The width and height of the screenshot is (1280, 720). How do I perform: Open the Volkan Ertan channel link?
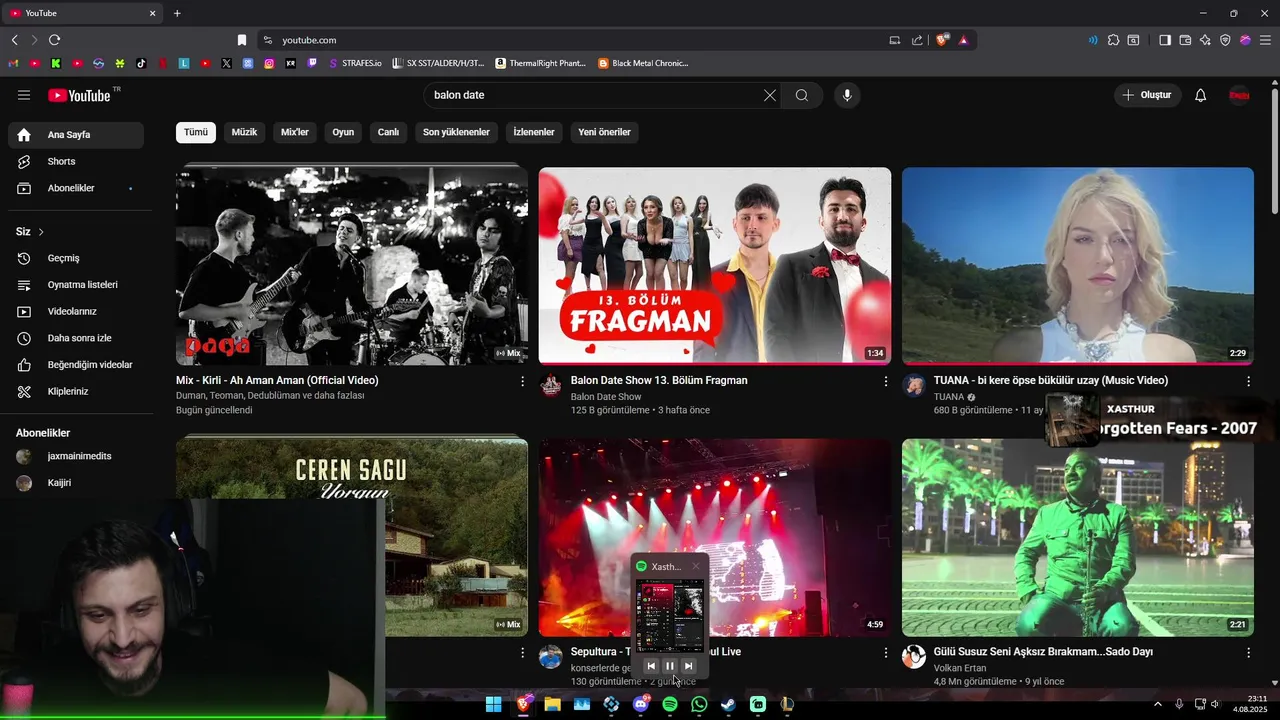[960, 668]
